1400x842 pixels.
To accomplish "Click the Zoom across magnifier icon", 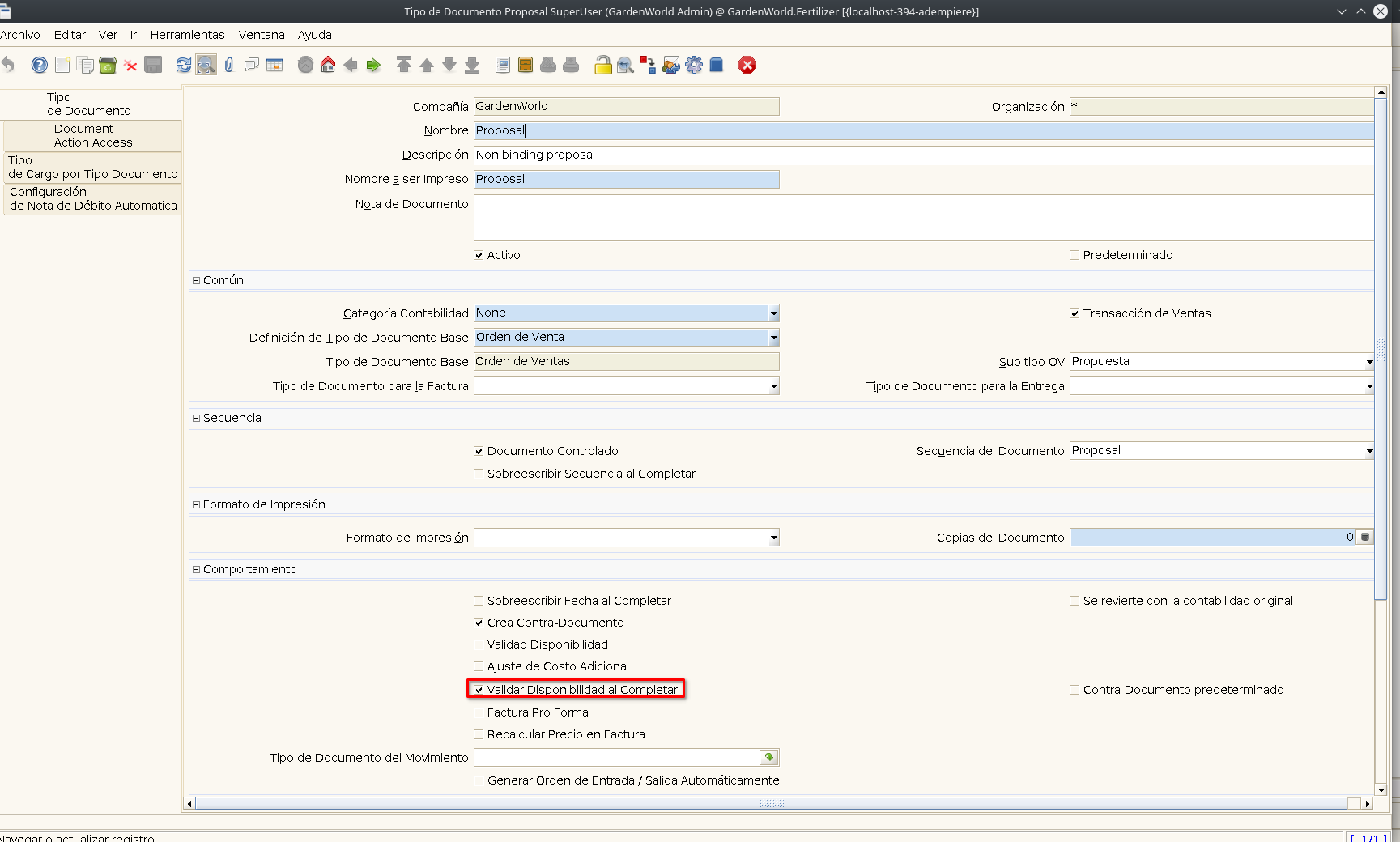I will [x=625, y=65].
